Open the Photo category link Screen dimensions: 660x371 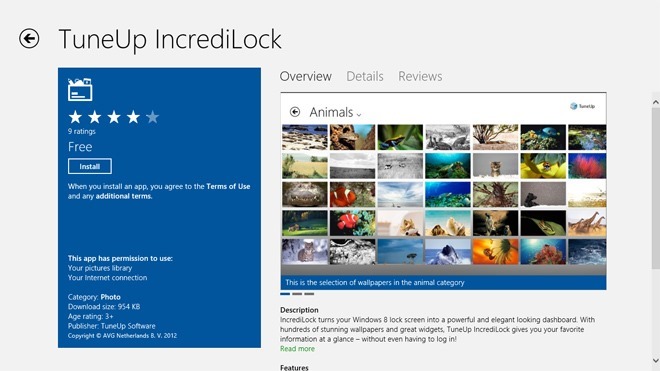pos(110,297)
